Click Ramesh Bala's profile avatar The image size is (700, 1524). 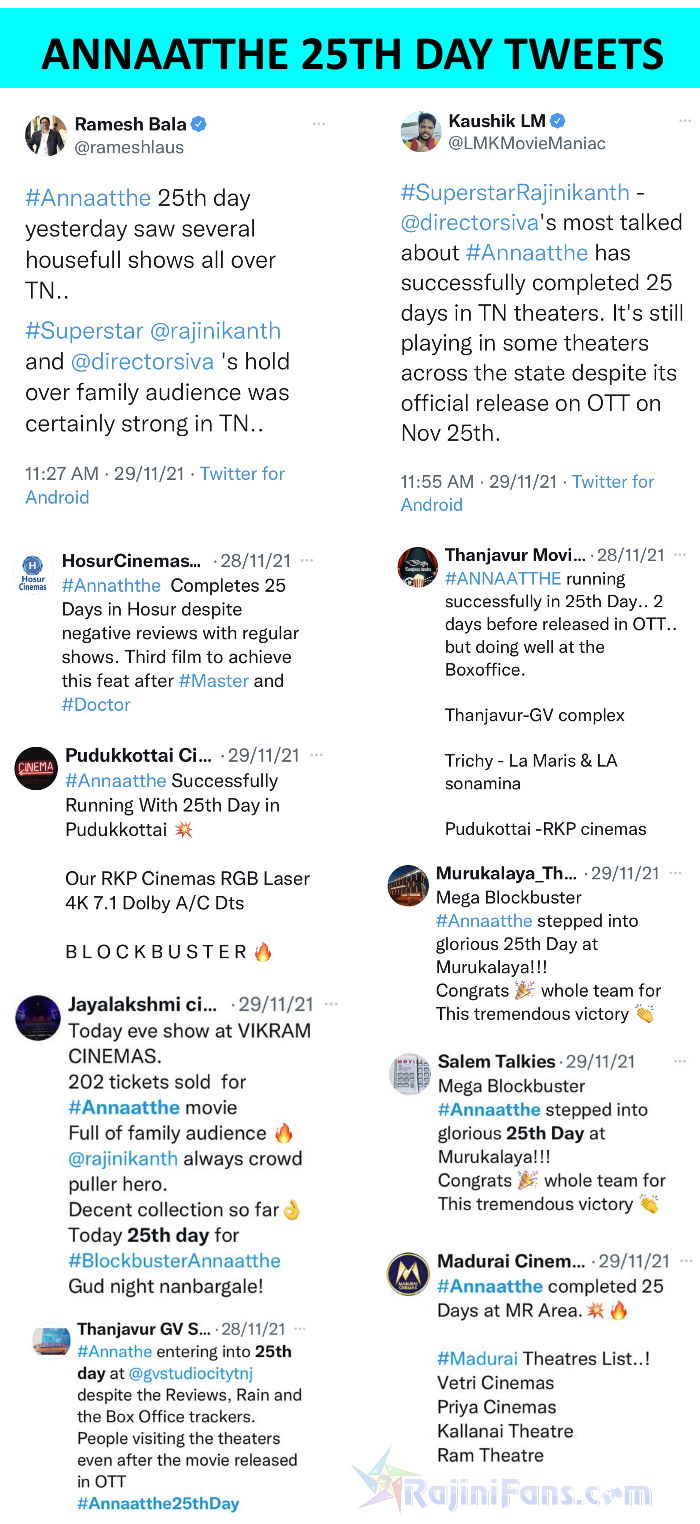pos(45,135)
